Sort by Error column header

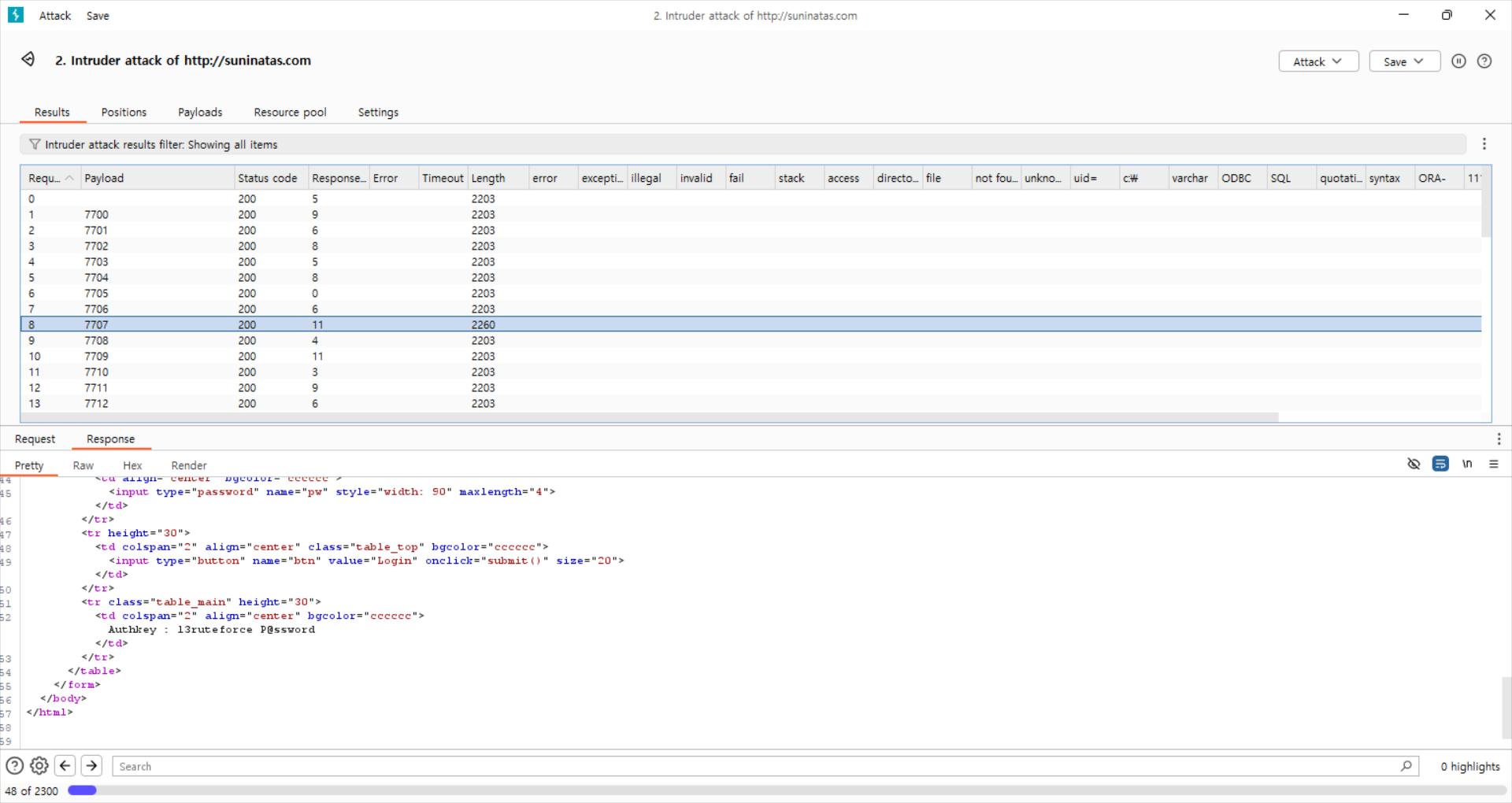pyautogui.click(x=394, y=178)
